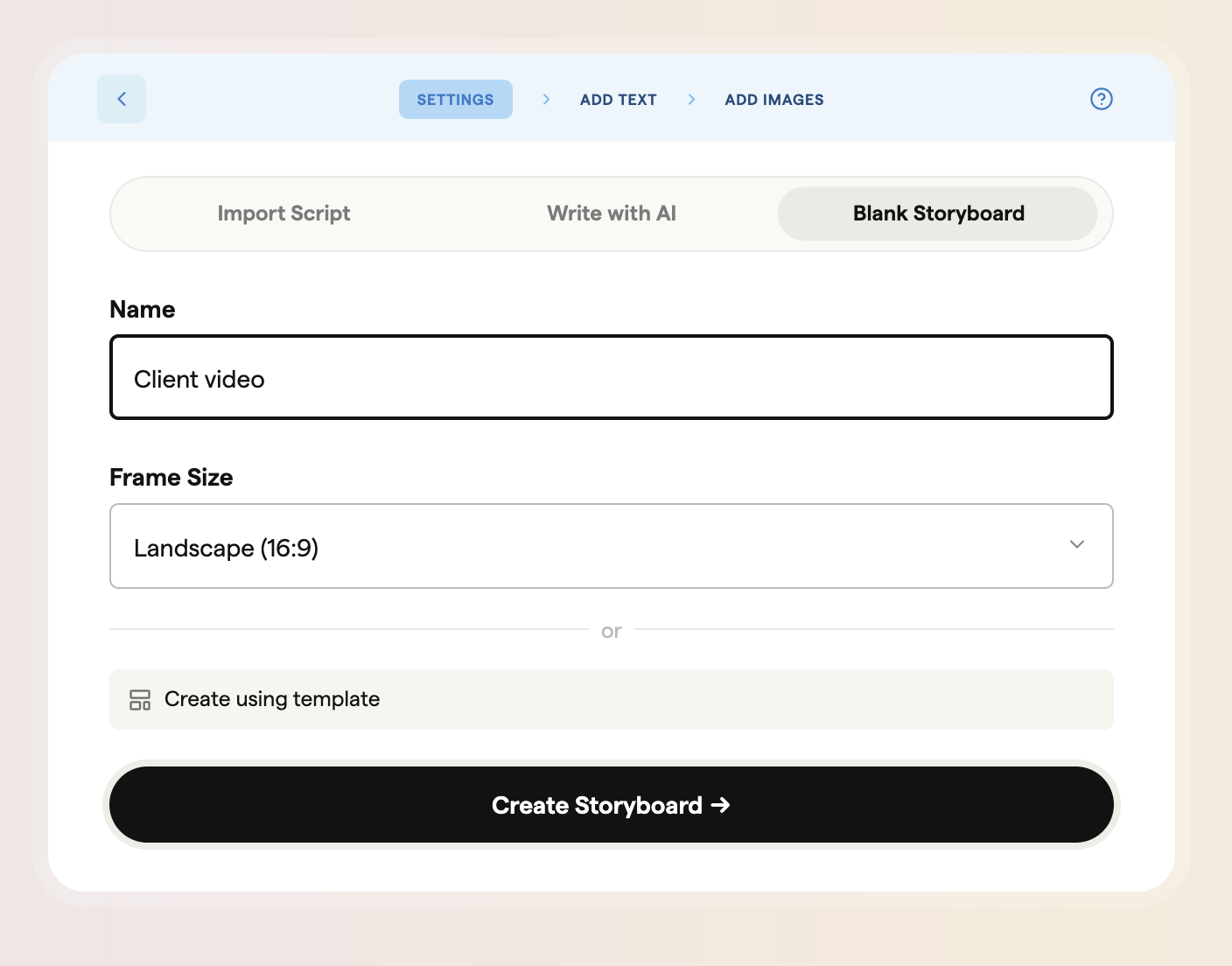Open the help question mark icon
Viewport: 1232px width, 966px height.
point(1101,99)
